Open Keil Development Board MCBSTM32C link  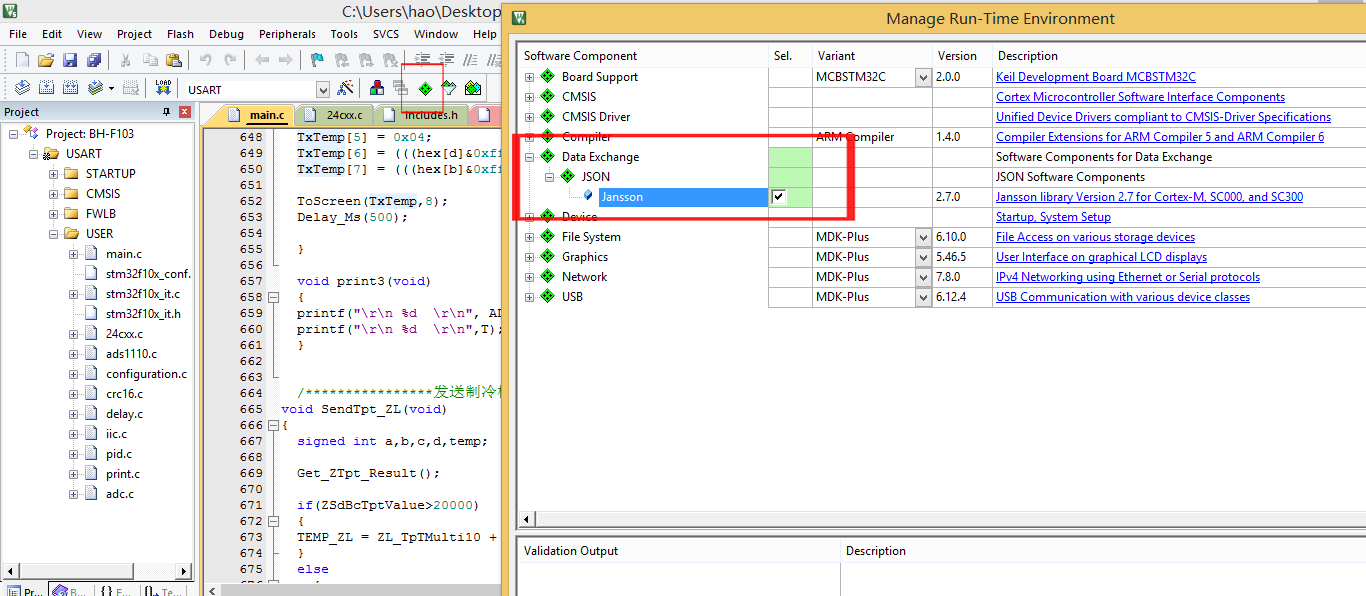point(1096,77)
